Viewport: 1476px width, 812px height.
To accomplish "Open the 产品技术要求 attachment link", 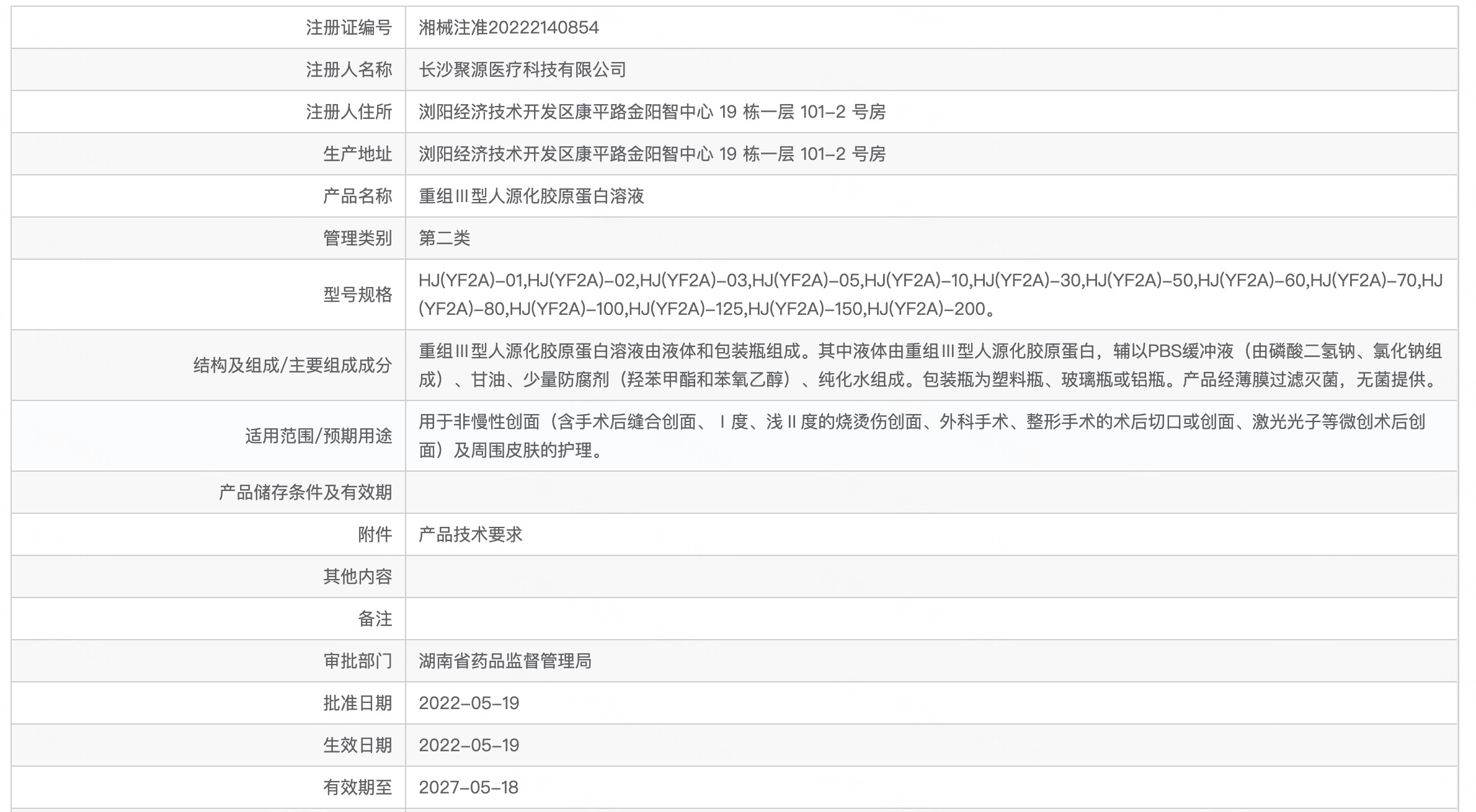I will [471, 534].
